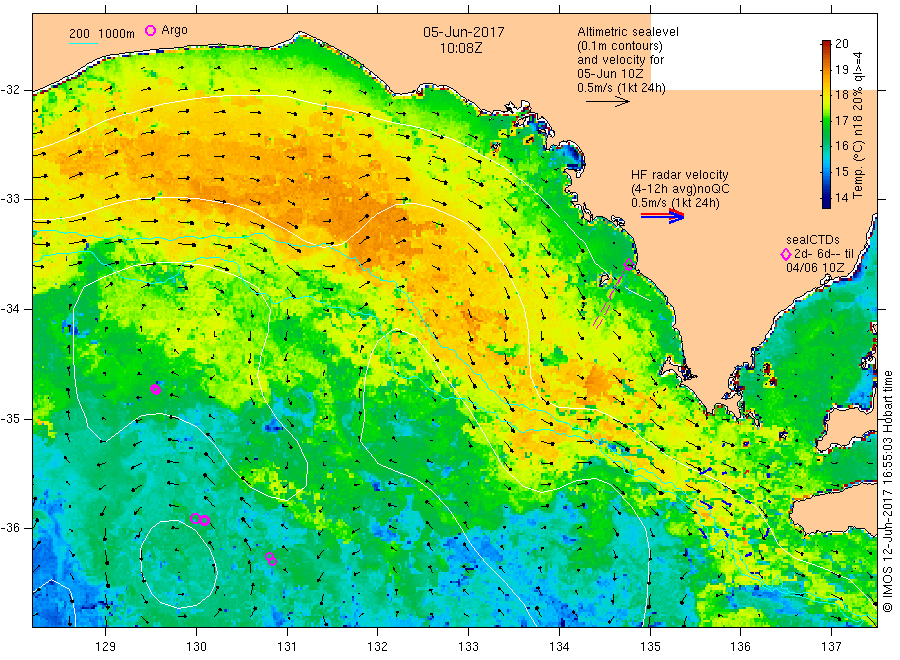This screenshot has width=900, height=660.
Task: Click the 17 tick on the color bar
Action: point(841,121)
